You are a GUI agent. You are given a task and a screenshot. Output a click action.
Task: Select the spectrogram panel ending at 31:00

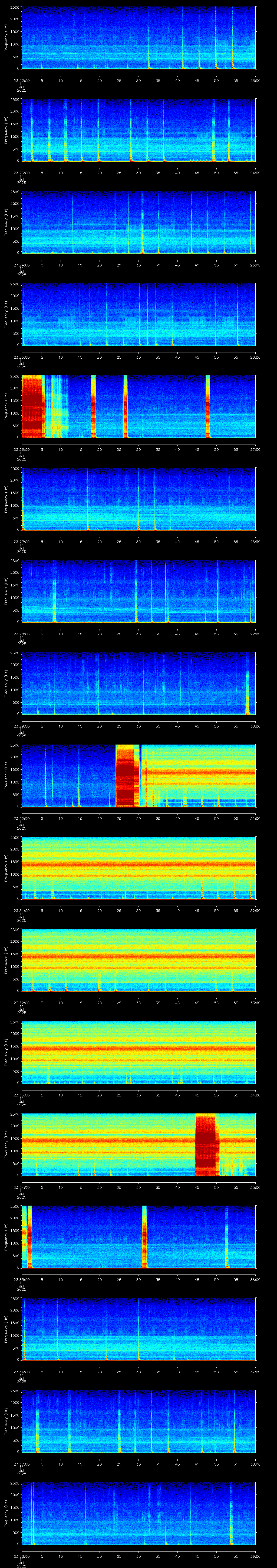pyautogui.click(x=138, y=775)
